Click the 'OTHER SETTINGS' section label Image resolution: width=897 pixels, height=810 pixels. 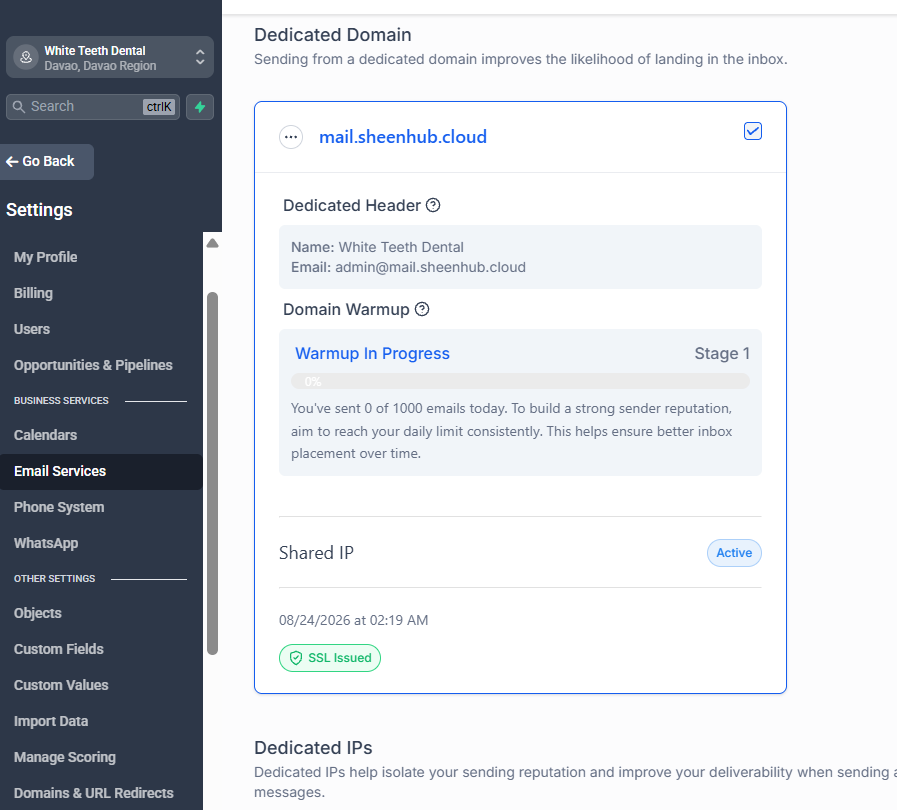tap(54, 579)
